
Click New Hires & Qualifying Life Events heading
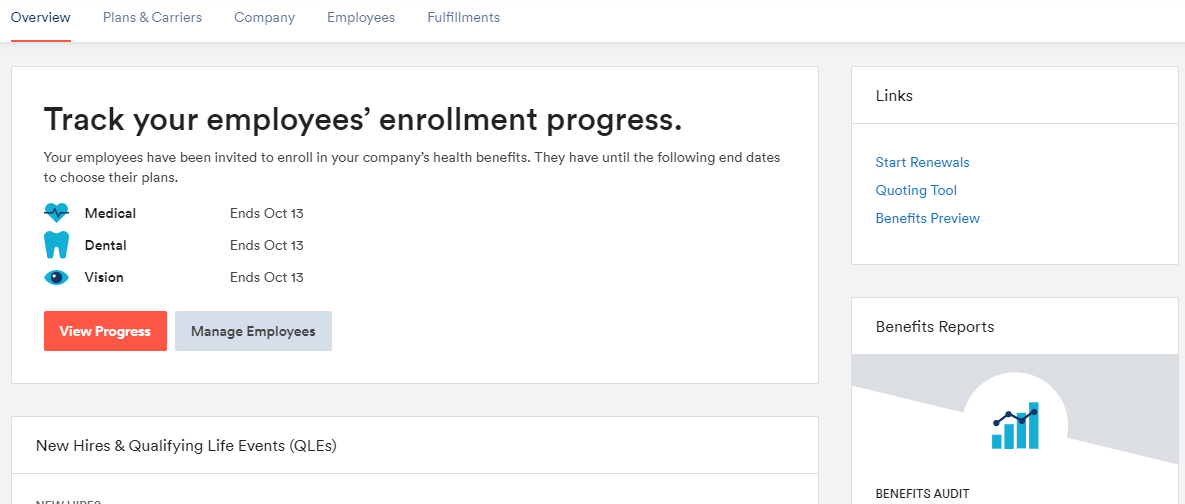click(186, 446)
